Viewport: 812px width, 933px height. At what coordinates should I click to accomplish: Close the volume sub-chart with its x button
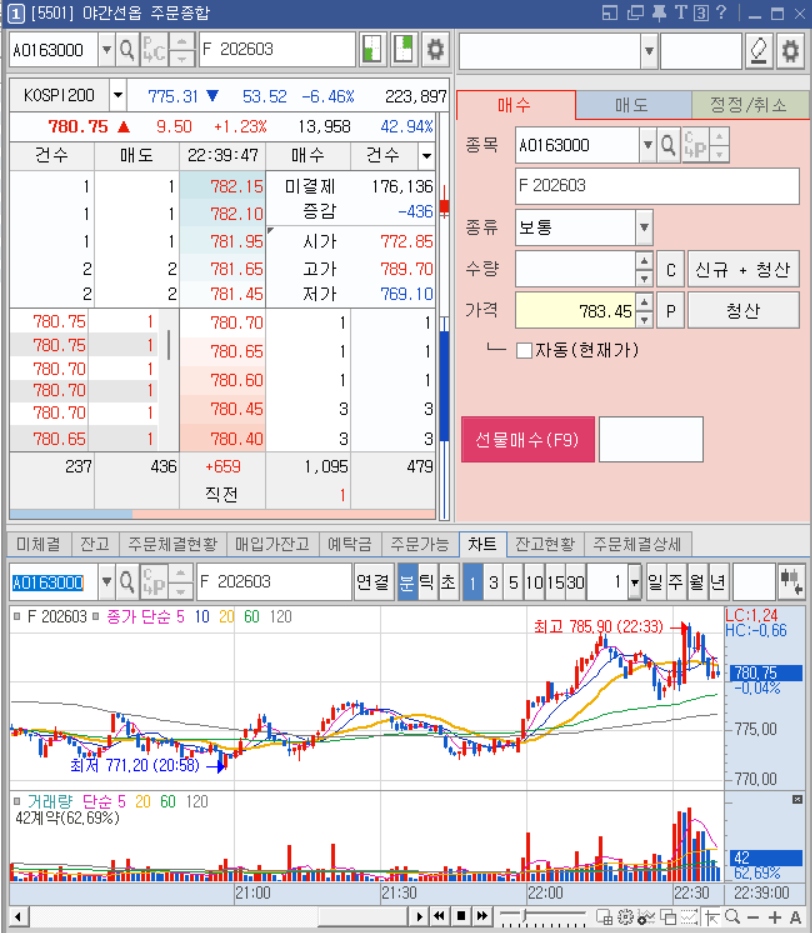(797, 800)
